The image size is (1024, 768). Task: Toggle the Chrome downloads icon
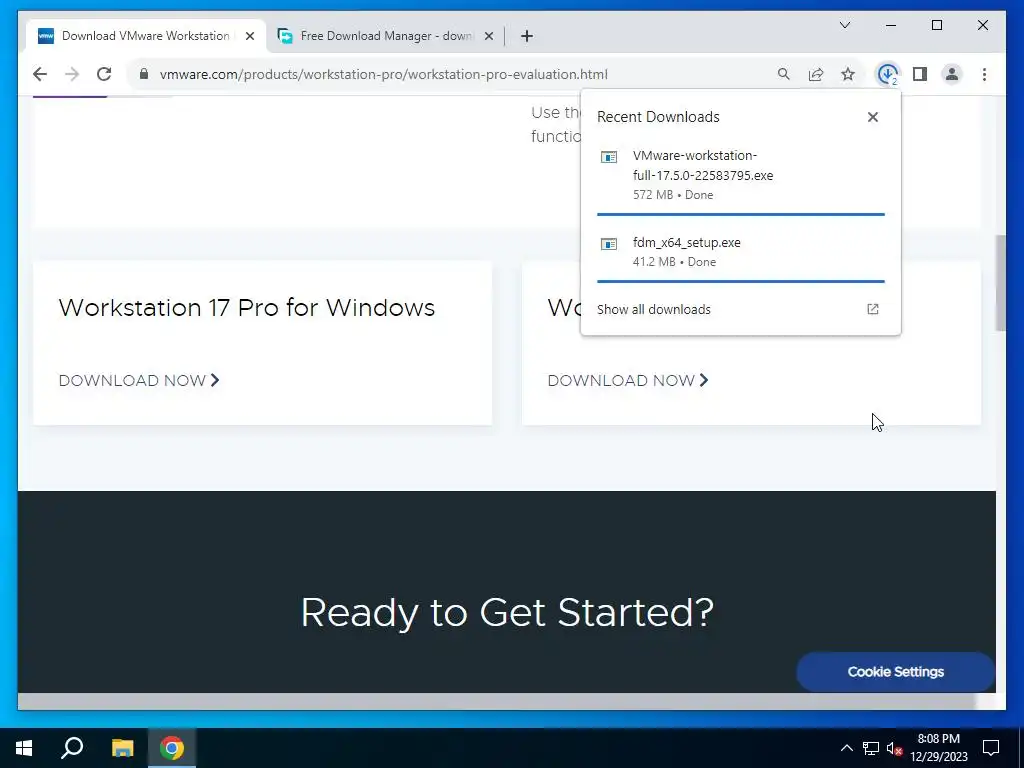pyautogui.click(x=888, y=74)
